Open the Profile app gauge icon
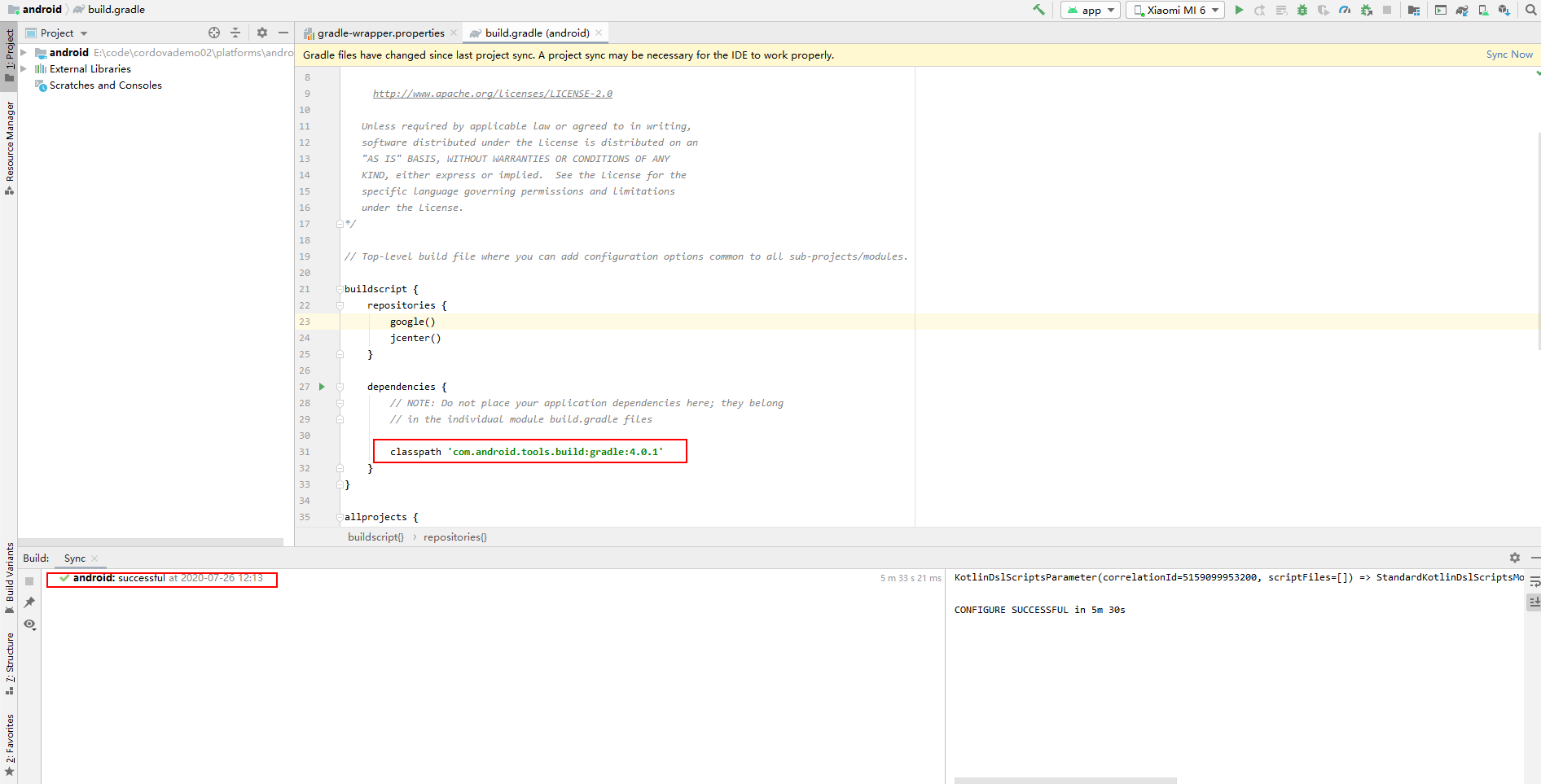Image resolution: width=1541 pixels, height=784 pixels. click(x=1345, y=10)
